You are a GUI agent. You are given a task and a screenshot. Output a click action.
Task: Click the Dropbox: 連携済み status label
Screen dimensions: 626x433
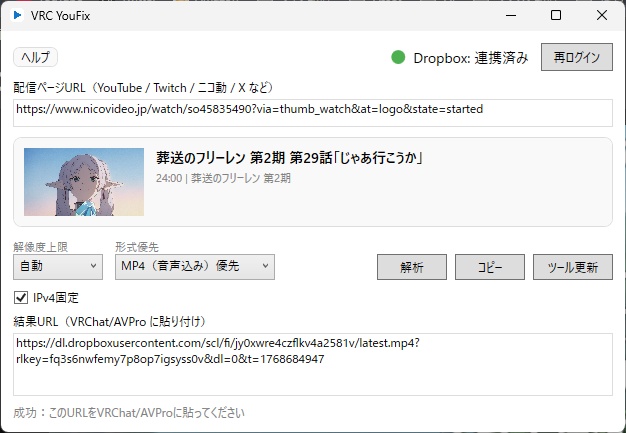pos(471,58)
